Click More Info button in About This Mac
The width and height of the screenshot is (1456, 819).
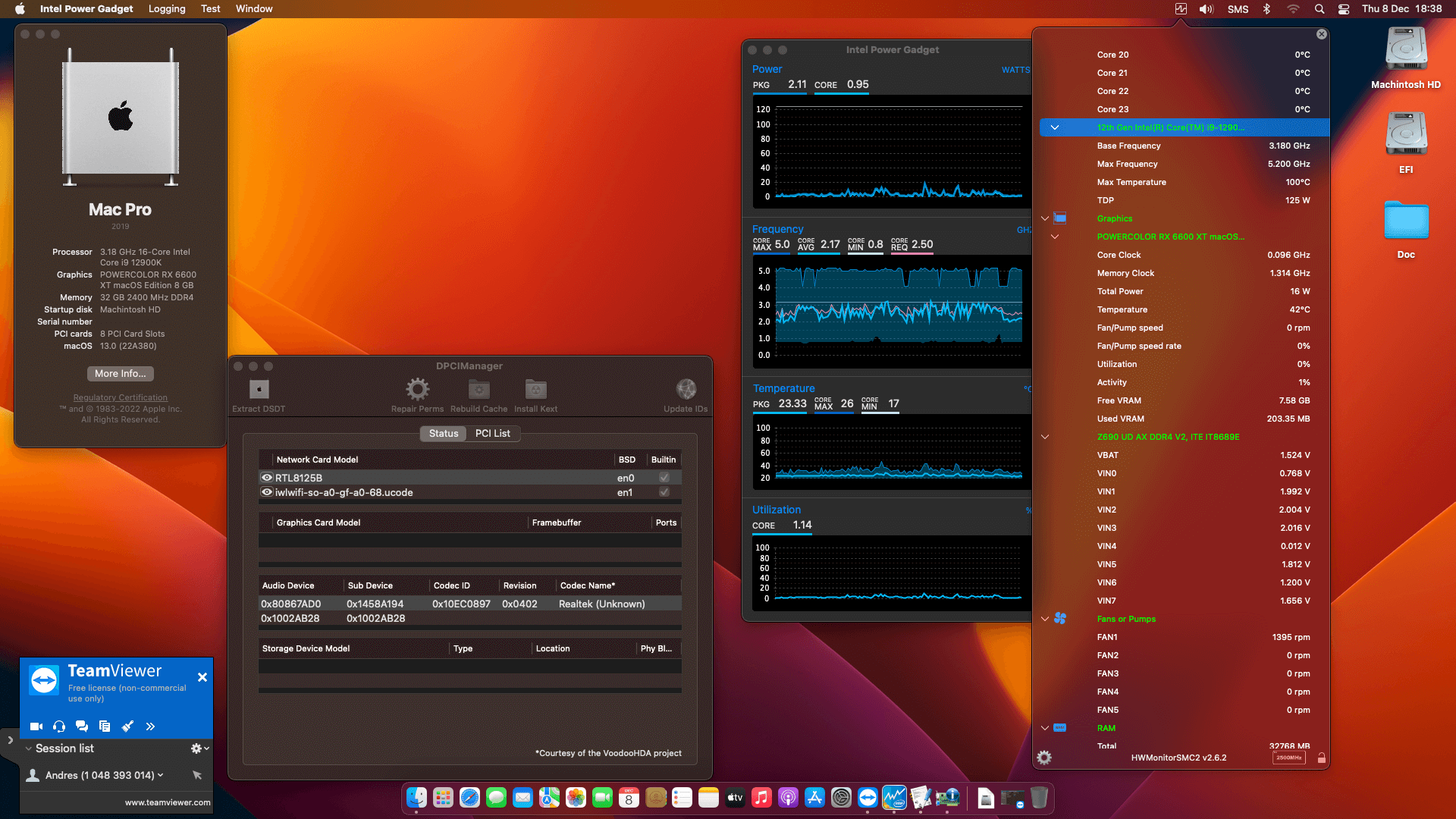coord(121,374)
